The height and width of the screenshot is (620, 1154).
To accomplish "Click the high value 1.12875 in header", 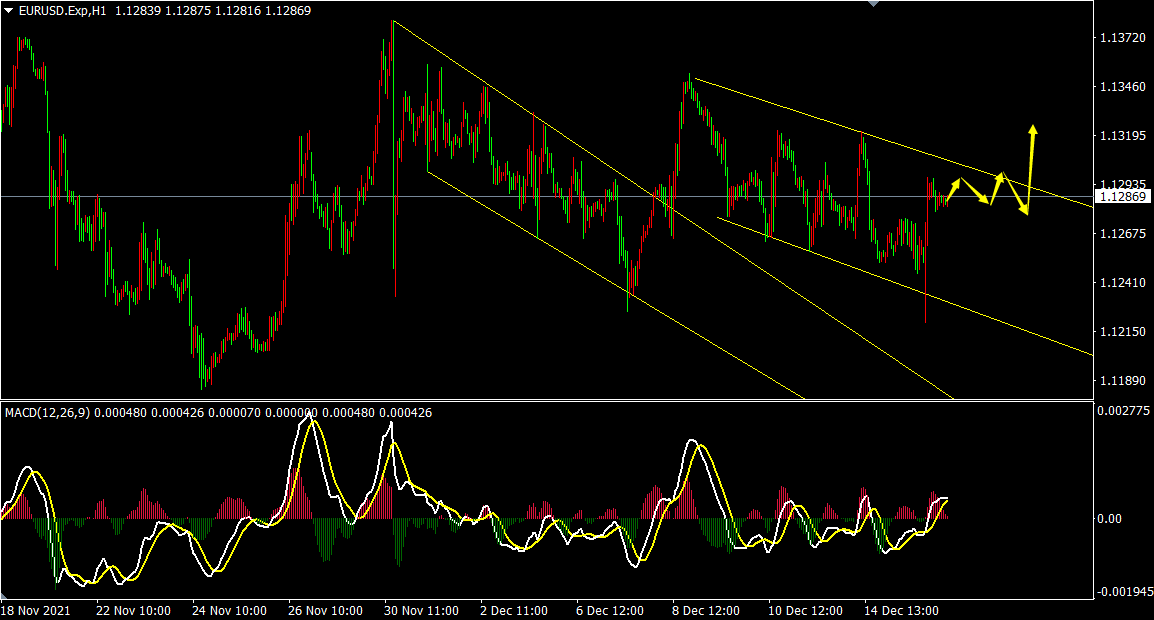I will 188,11.
